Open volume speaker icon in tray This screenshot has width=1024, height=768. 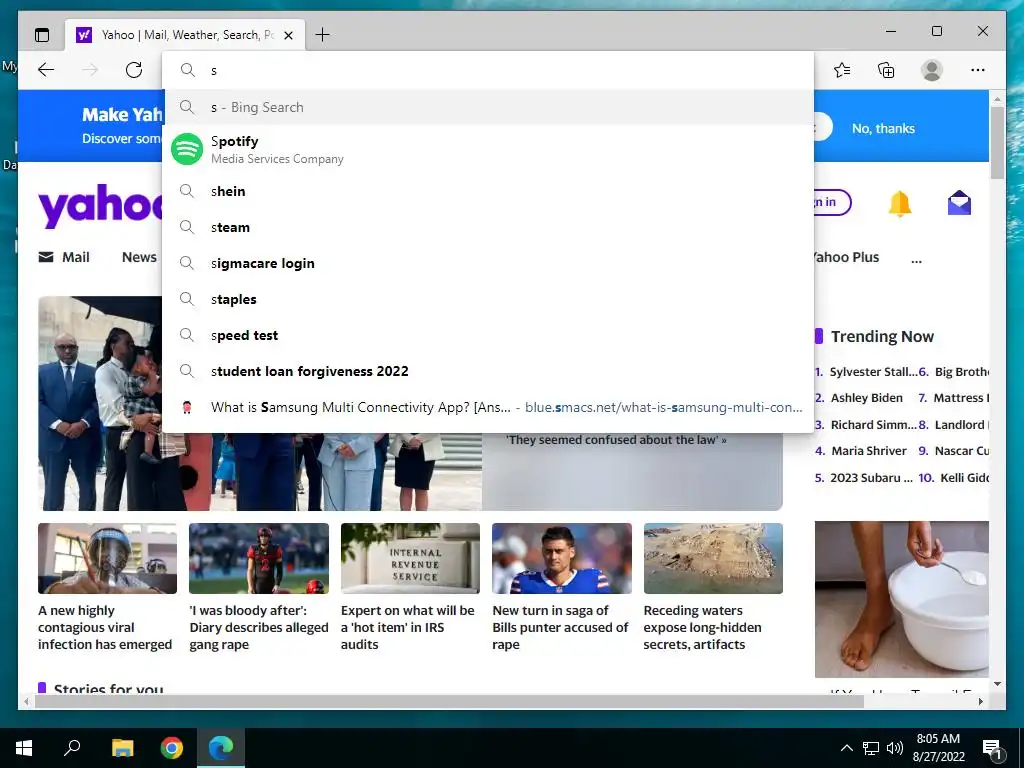click(x=895, y=748)
